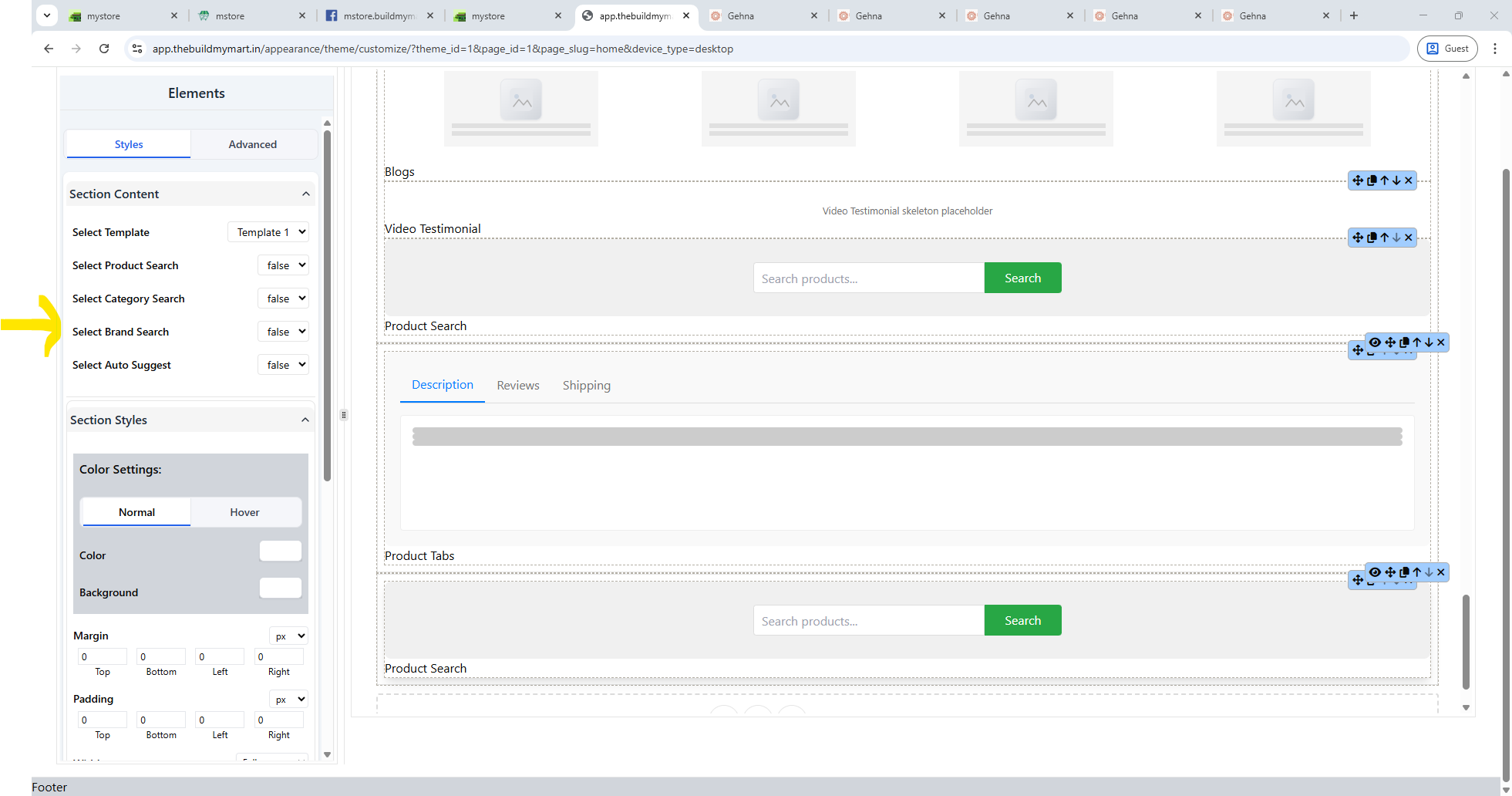The width and height of the screenshot is (1512, 796).
Task: Click the Padding Right value field
Action: (279, 720)
